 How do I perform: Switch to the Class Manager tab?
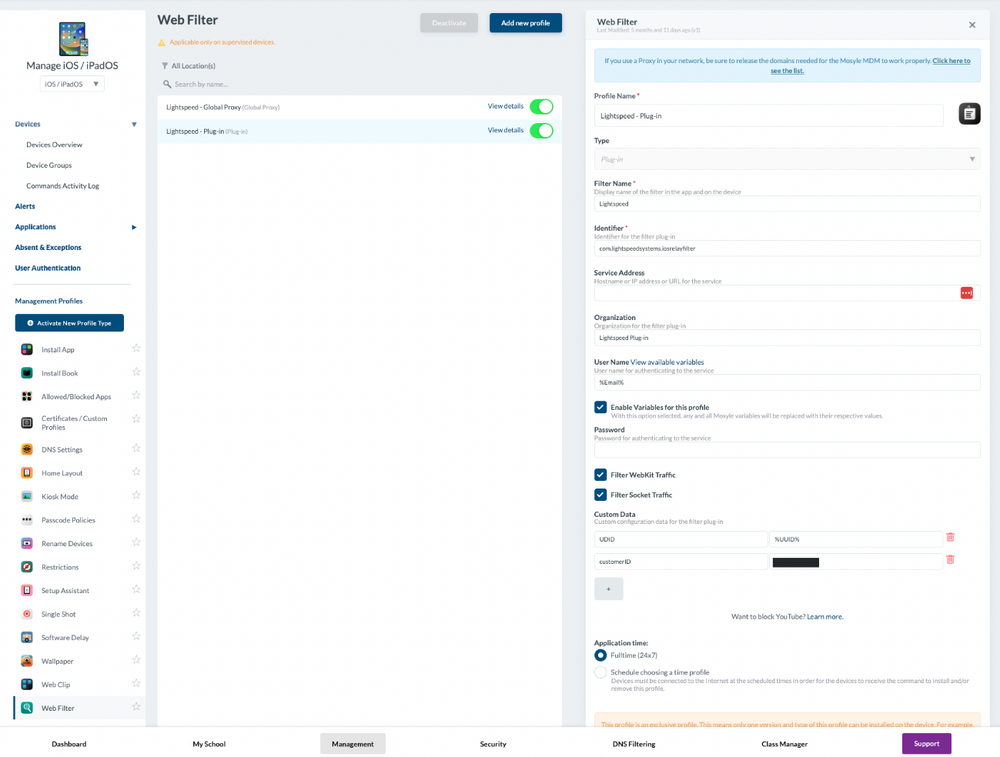[x=784, y=744]
